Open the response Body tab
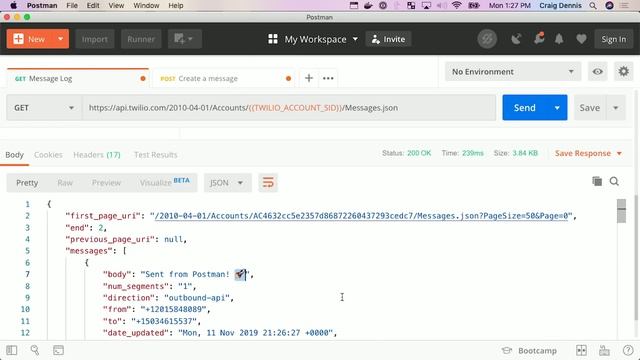 pos(14,155)
